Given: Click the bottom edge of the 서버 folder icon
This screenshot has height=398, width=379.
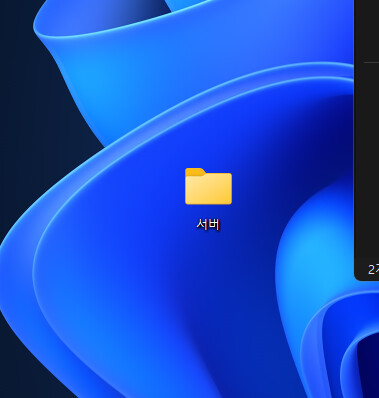Looking at the screenshot, I should 208,203.
